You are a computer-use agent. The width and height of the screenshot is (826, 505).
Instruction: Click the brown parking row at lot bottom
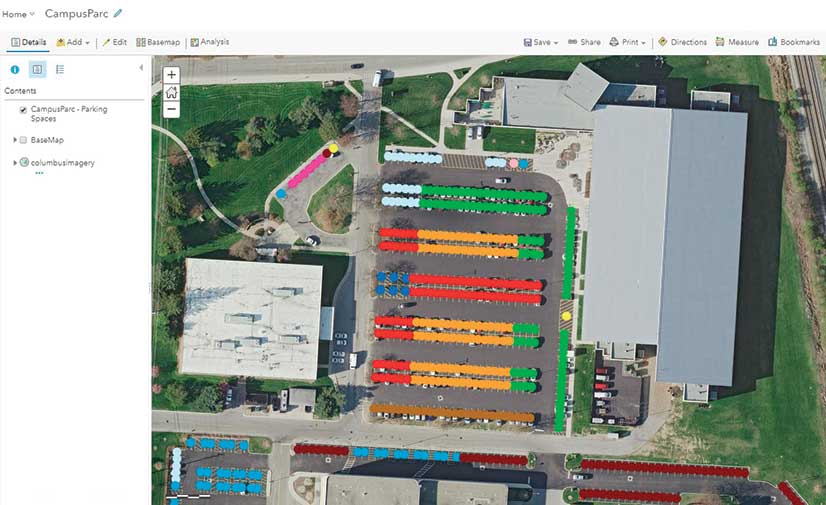[453, 413]
